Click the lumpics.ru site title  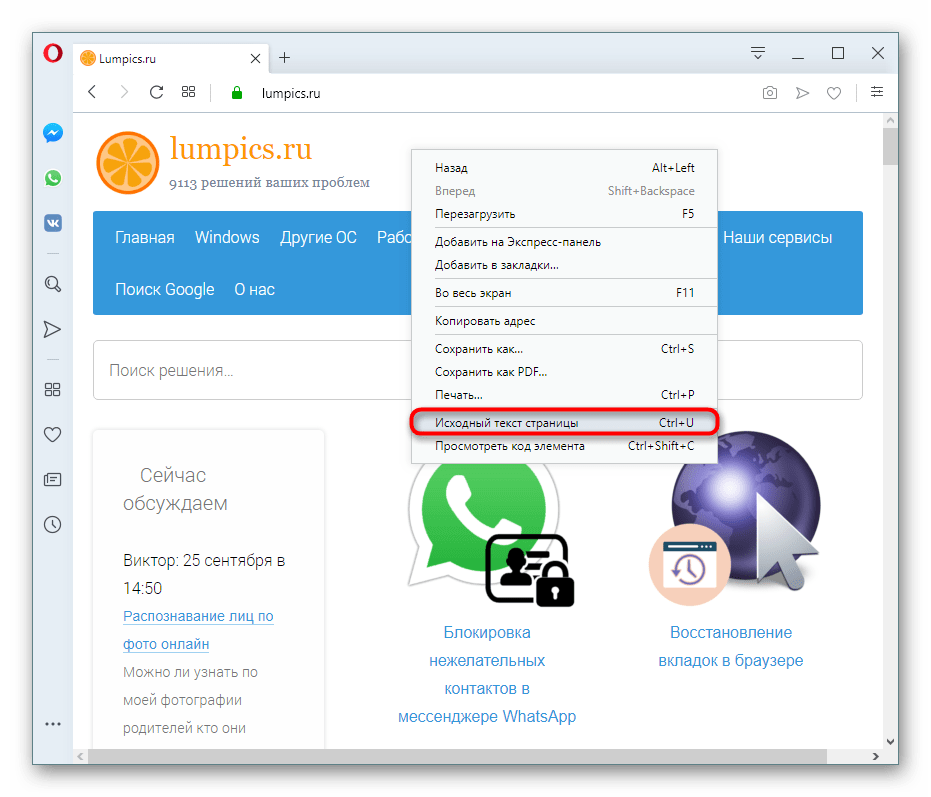(x=240, y=148)
